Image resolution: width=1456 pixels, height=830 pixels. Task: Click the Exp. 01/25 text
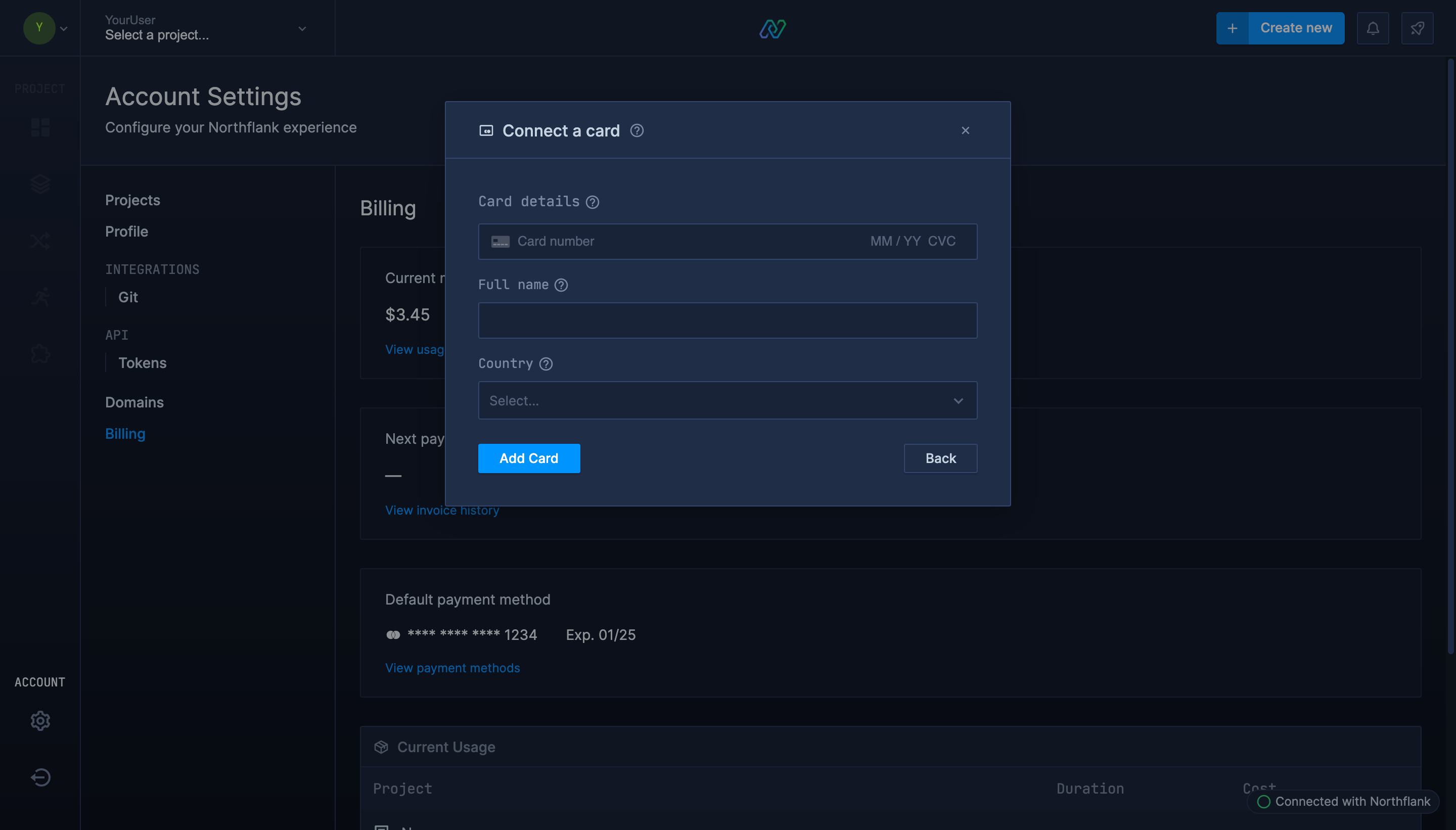(600, 634)
